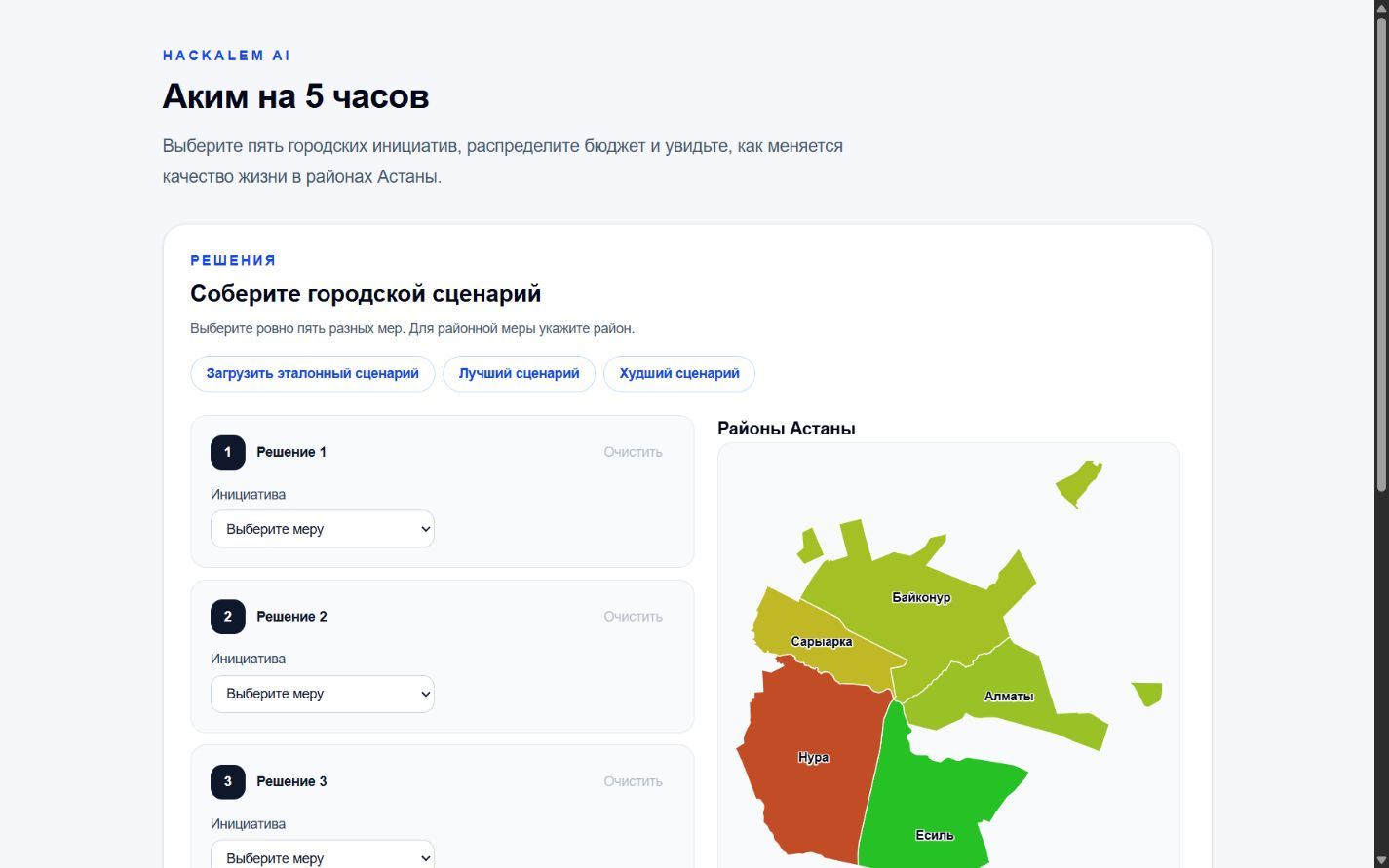Open initiative dropdown for Решение 2

tap(323, 694)
